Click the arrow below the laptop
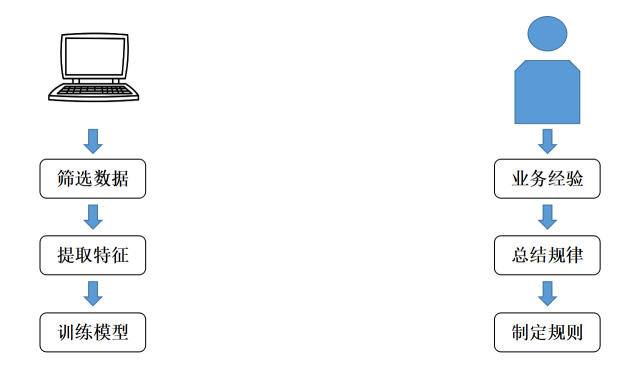641x380 pixels. pos(93,141)
